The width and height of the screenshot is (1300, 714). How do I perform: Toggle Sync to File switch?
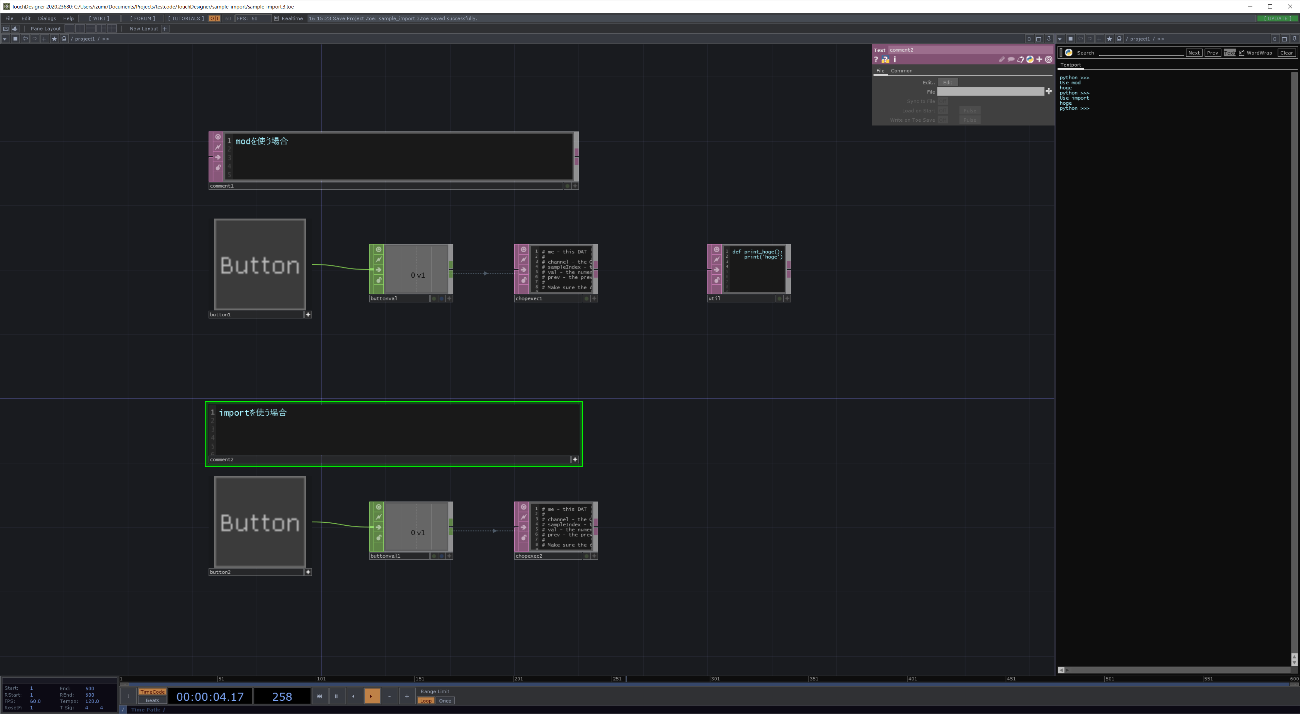[943, 101]
